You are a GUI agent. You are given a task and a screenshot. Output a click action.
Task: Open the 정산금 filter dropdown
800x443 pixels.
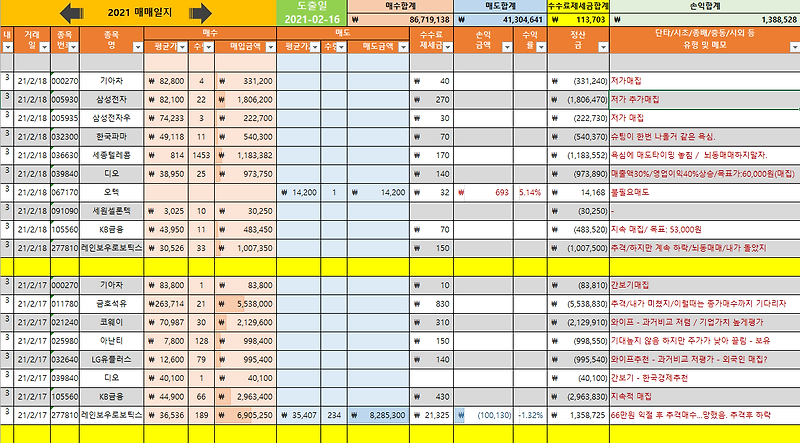coord(603,47)
